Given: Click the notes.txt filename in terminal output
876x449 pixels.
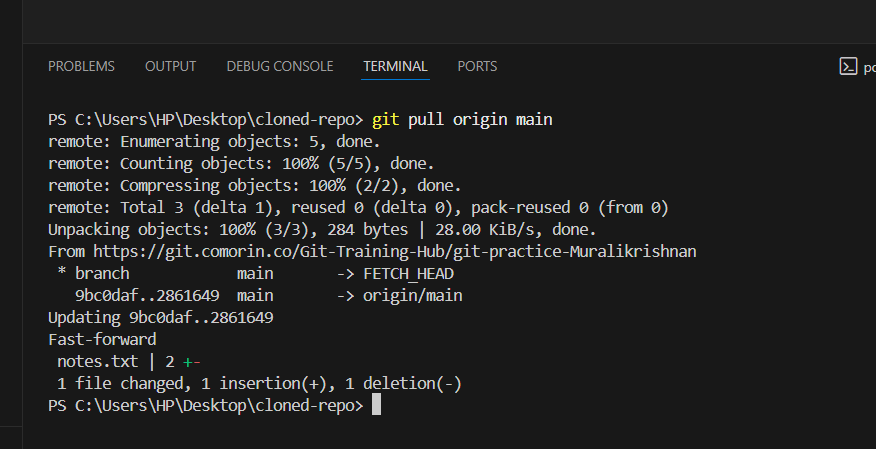Looking at the screenshot, I should click(98, 362).
